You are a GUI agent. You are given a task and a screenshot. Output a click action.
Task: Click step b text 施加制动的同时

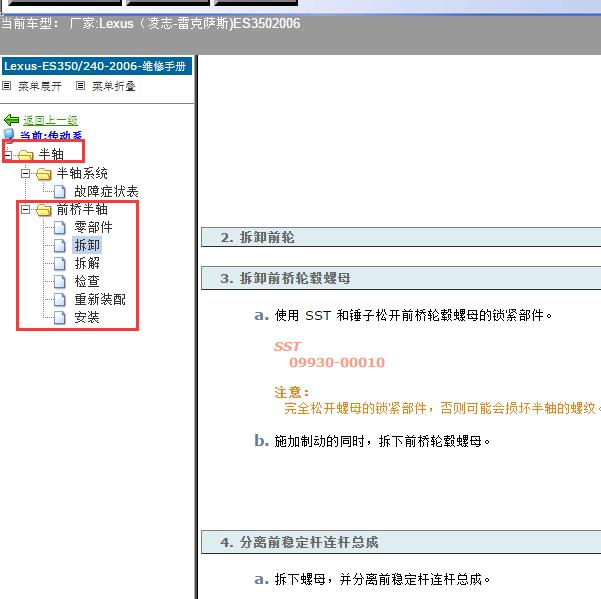383,441
